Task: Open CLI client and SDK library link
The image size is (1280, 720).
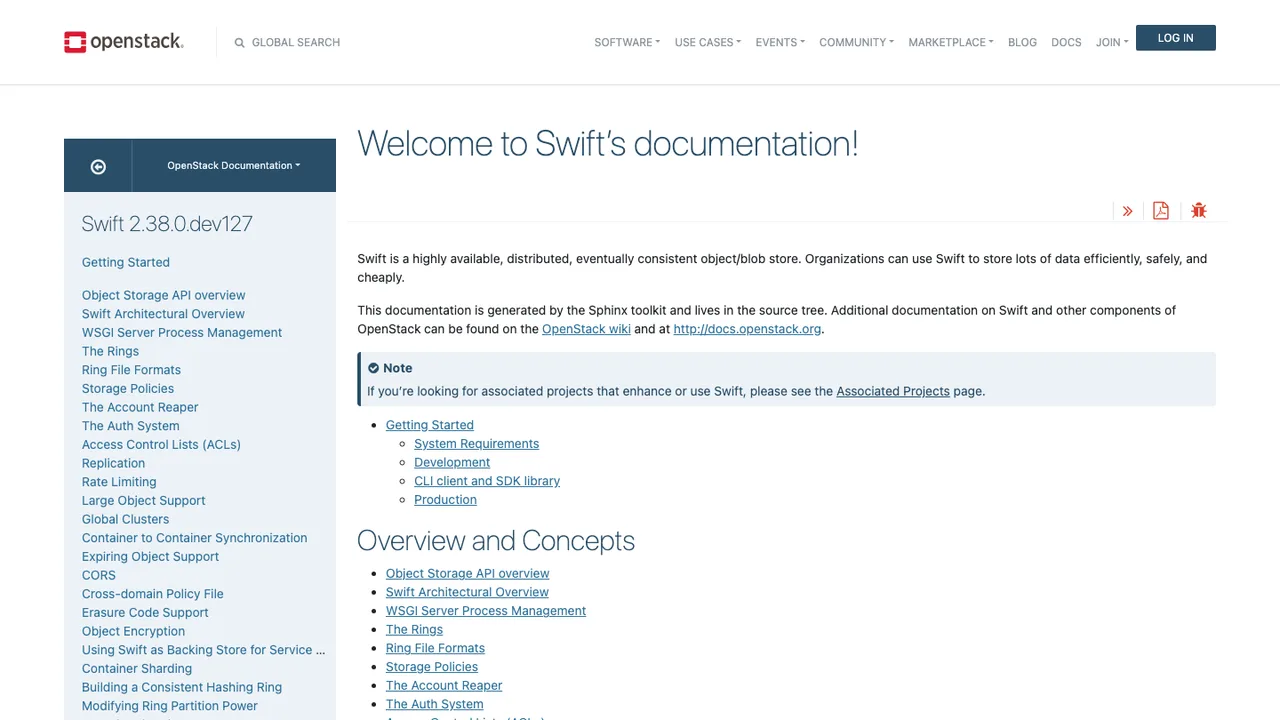Action: pyautogui.click(x=487, y=481)
